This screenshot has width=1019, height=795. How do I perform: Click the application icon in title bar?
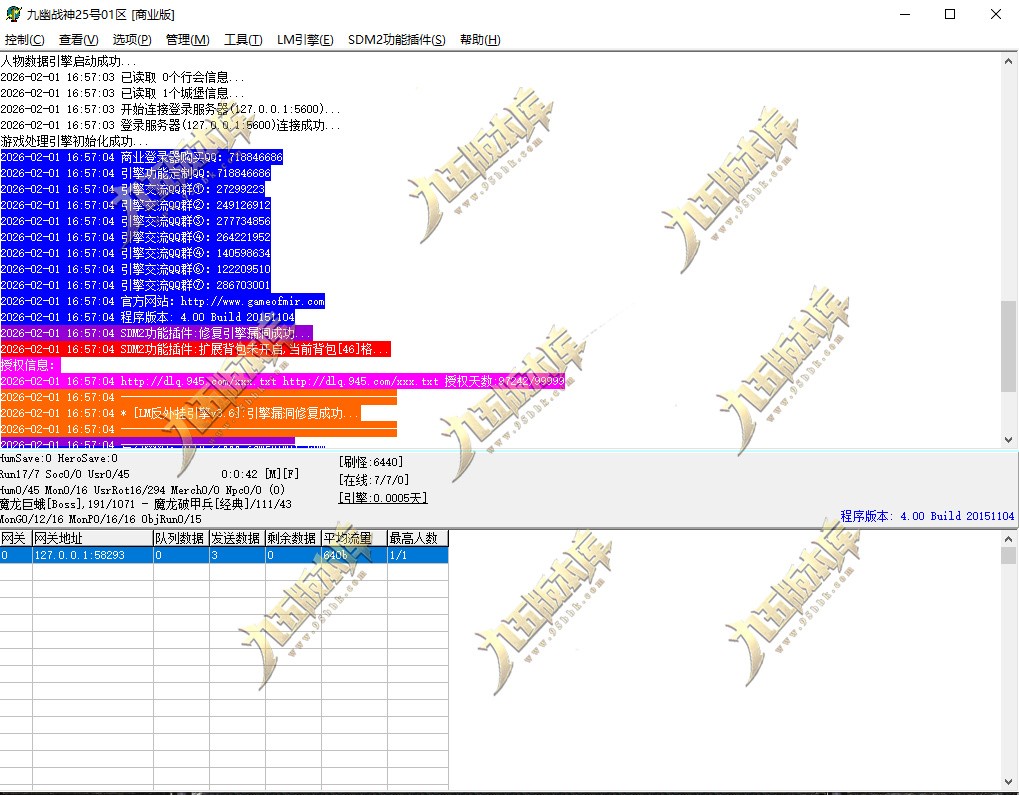13,14
